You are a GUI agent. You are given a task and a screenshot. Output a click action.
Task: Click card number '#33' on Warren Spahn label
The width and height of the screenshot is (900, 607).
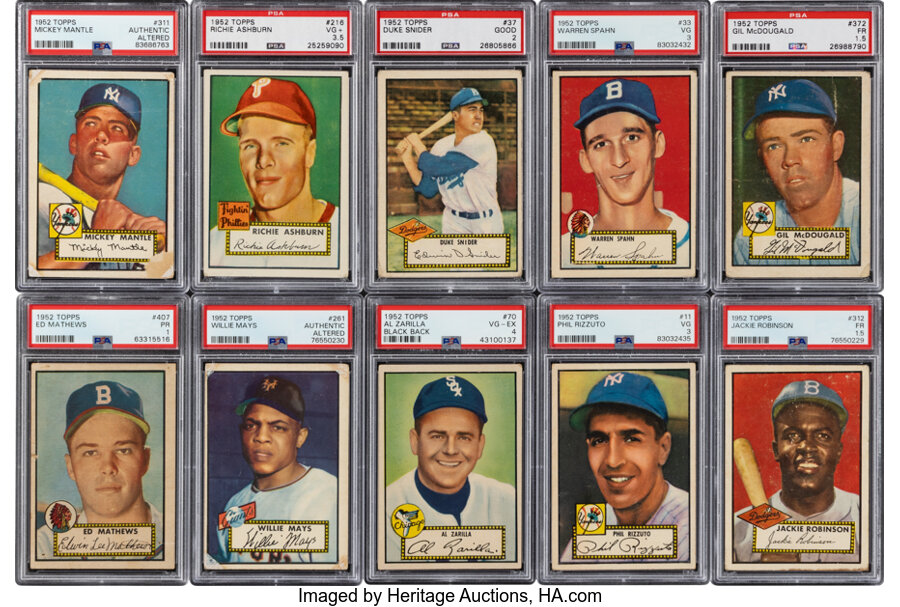pos(685,22)
